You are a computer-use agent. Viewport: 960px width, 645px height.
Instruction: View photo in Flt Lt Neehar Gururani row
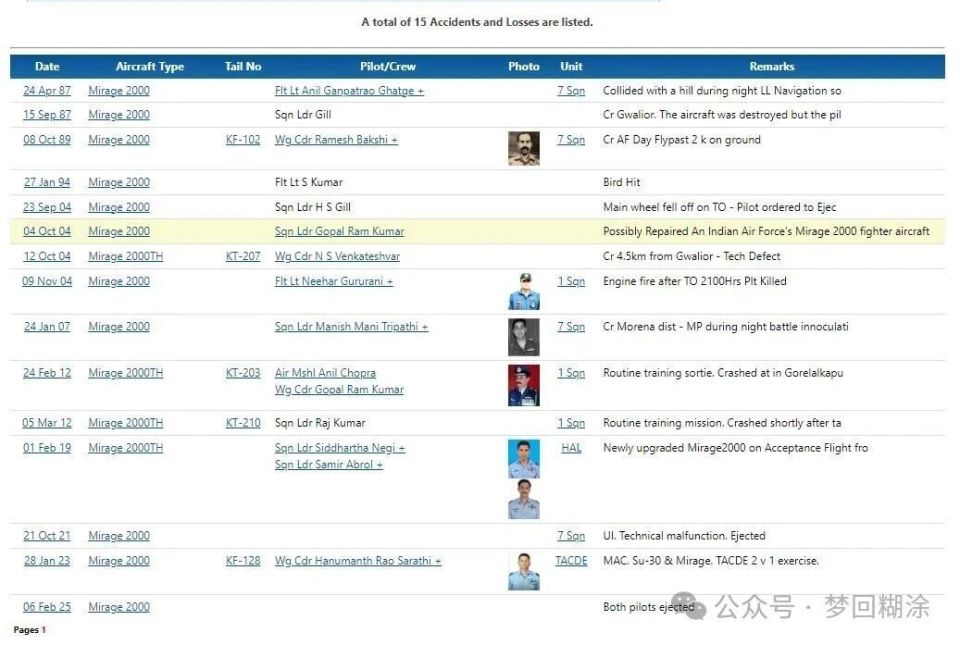click(x=524, y=291)
